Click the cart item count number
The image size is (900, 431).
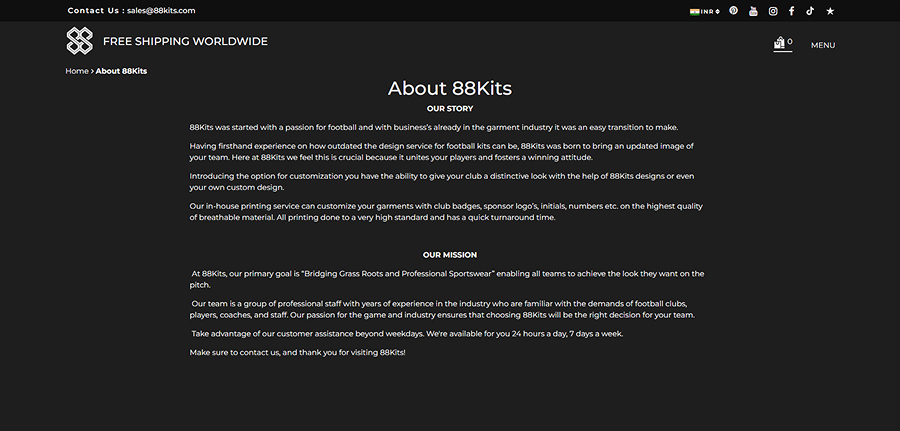pos(790,42)
